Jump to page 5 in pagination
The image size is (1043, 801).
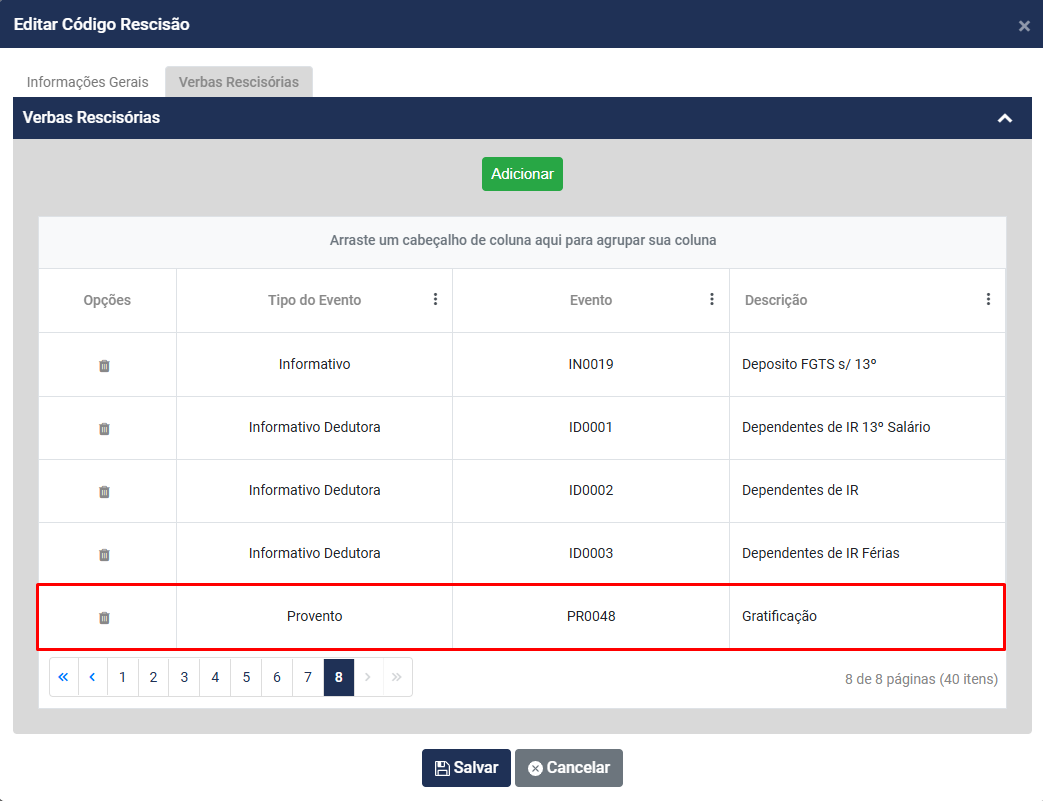tap(246, 677)
